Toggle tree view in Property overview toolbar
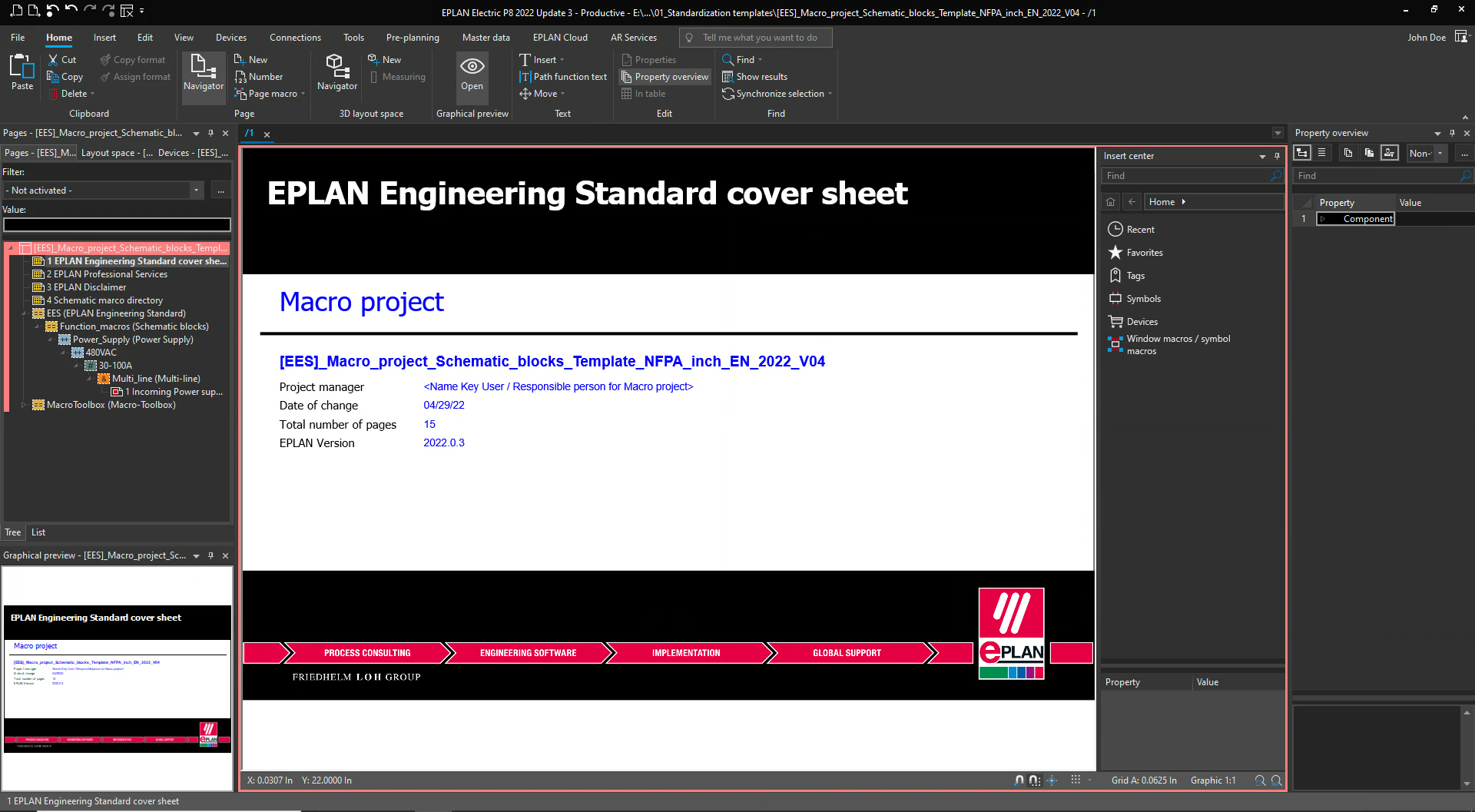The height and width of the screenshot is (812, 1475). (x=1302, y=153)
